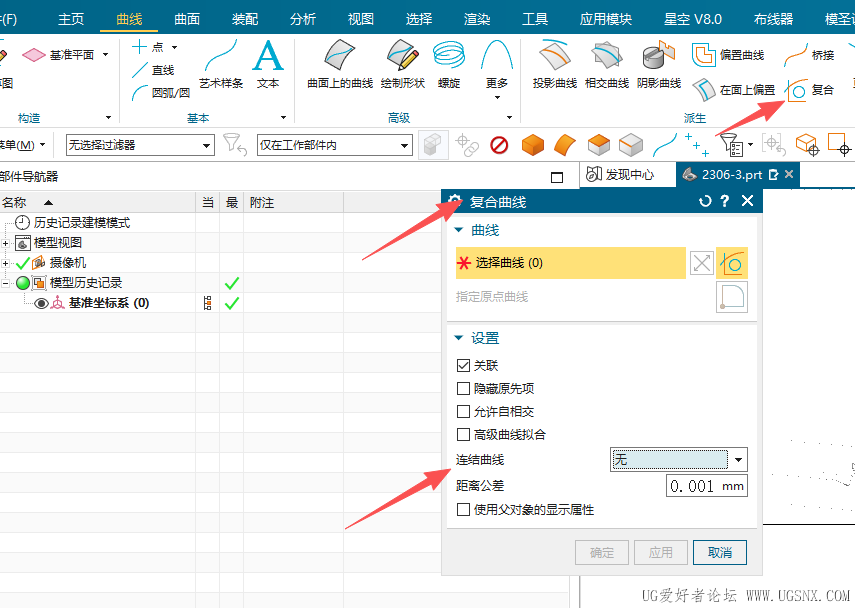This screenshot has height=608, width=855.
Task: Collapse the 模型历史记录 tree node
Action: [5, 284]
